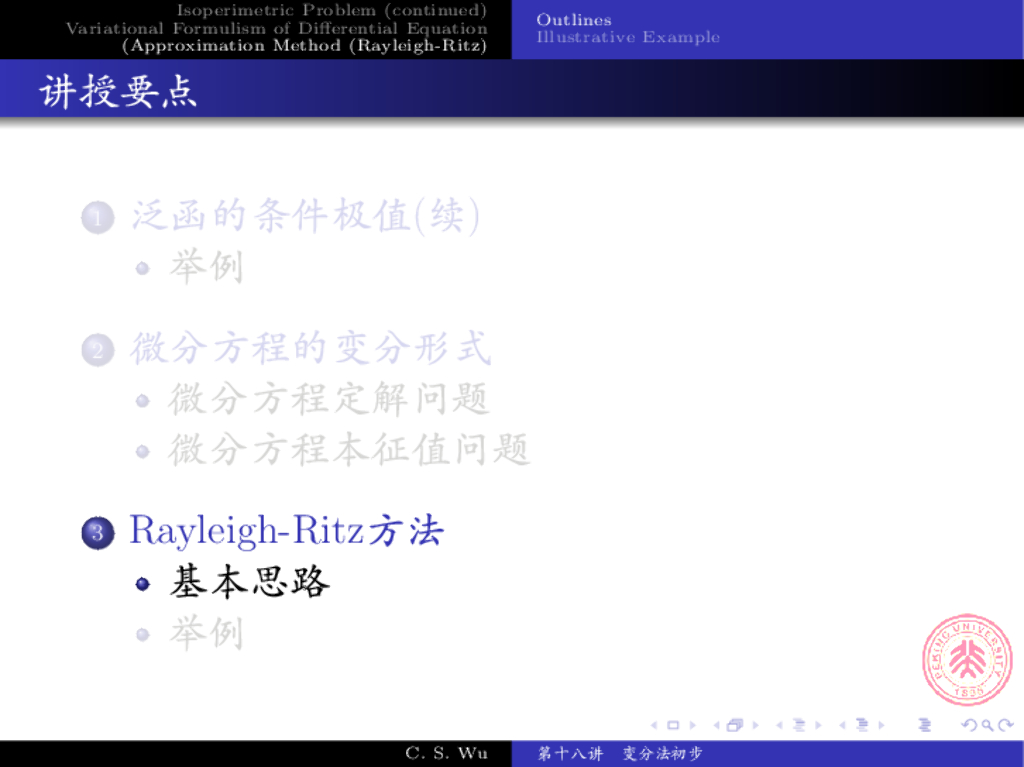1024x767 pixels.
Task: Select outline item 微分方程的变分形式
Action: click(311, 348)
